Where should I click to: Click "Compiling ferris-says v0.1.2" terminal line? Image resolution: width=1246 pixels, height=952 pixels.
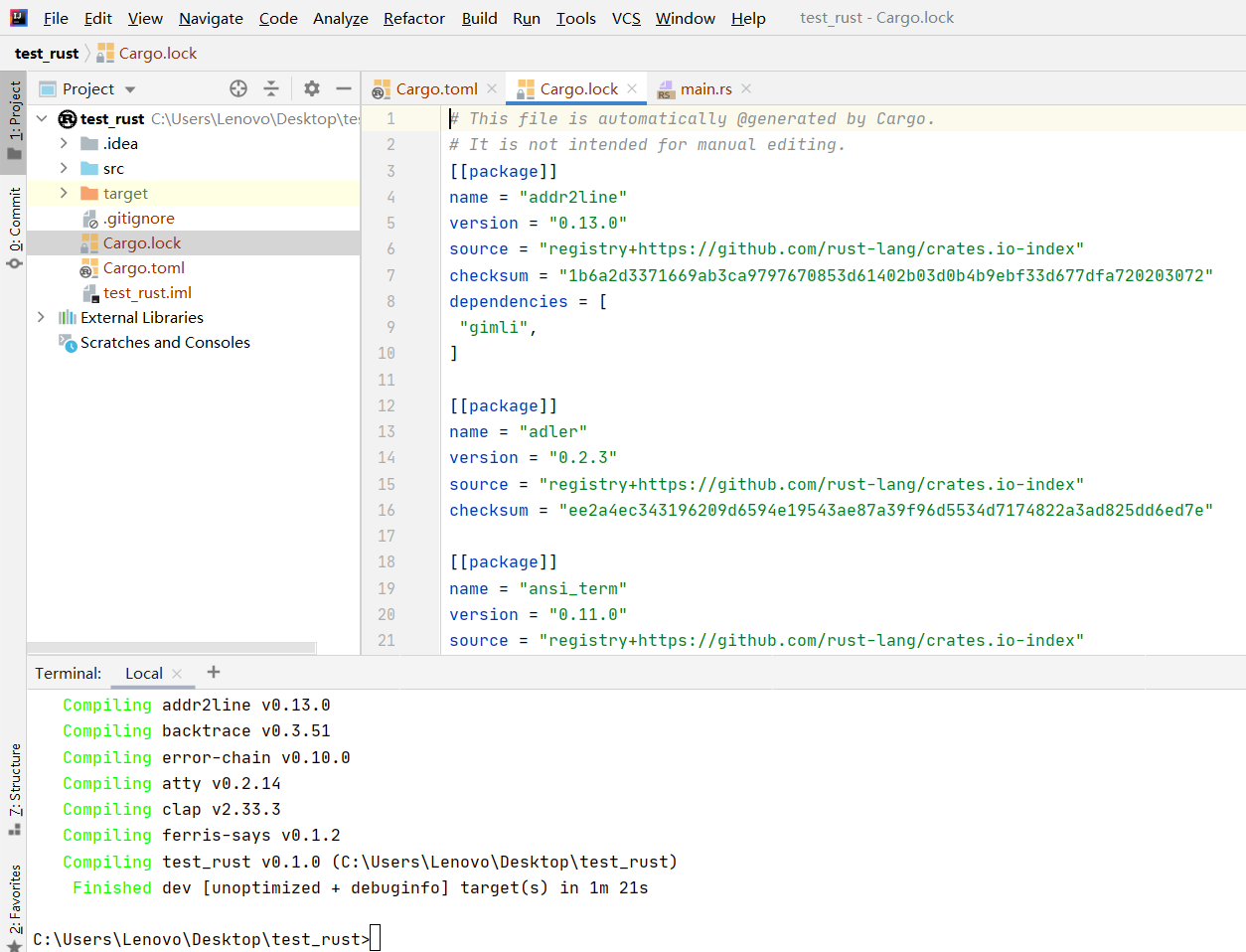tap(202, 835)
